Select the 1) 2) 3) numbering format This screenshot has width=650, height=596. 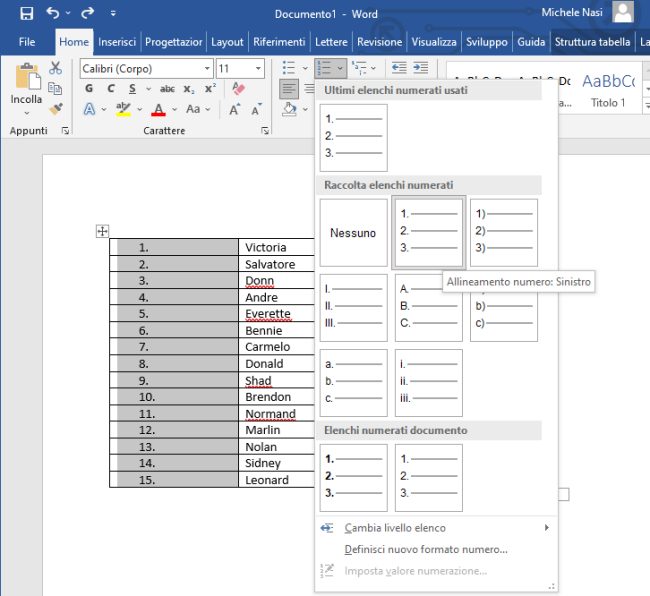pyautogui.click(x=504, y=233)
